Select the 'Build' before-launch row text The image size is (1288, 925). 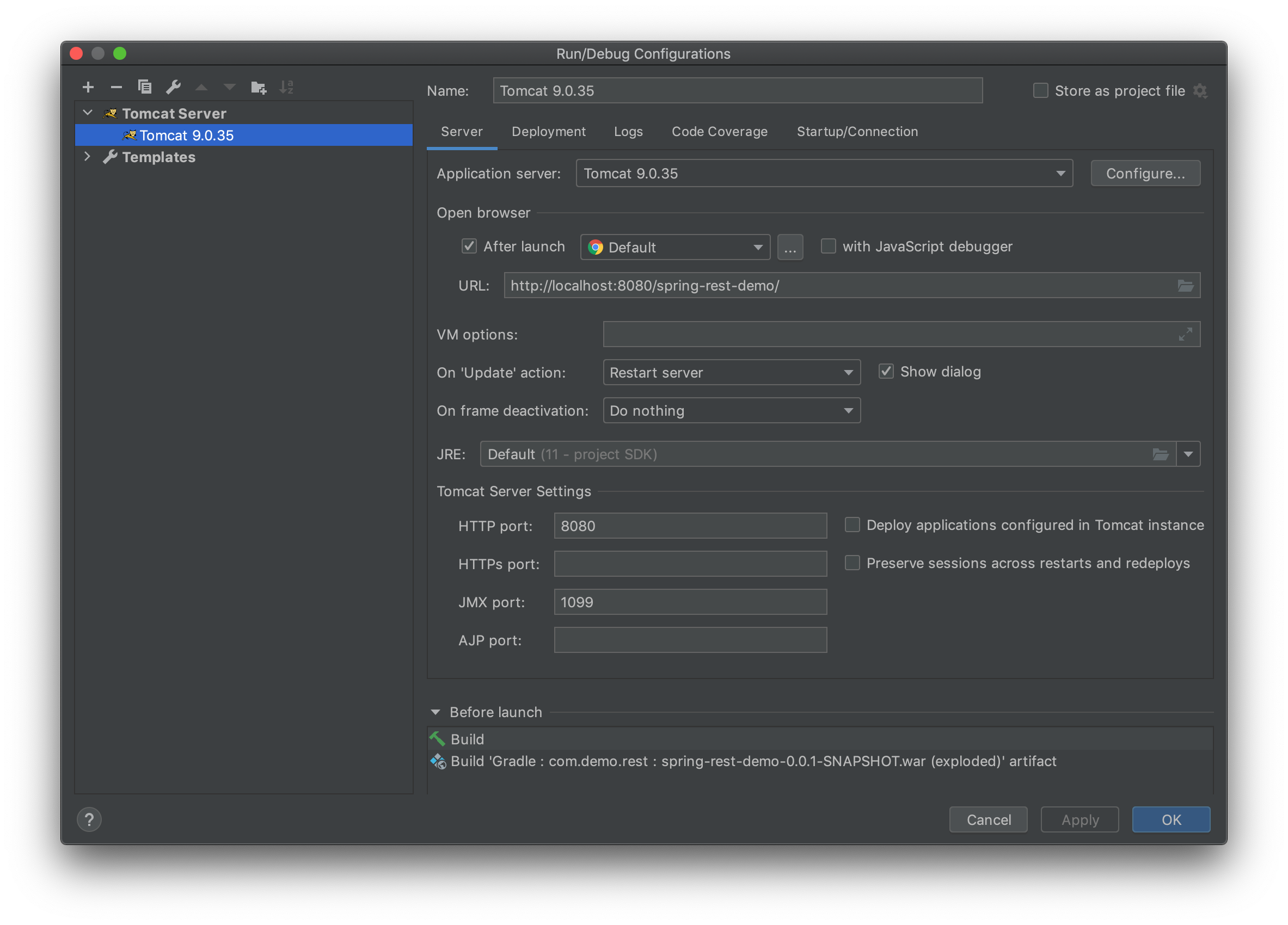click(x=467, y=739)
